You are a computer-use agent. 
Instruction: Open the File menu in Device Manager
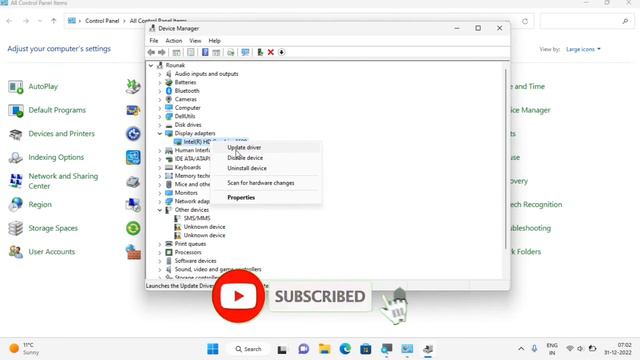point(153,41)
